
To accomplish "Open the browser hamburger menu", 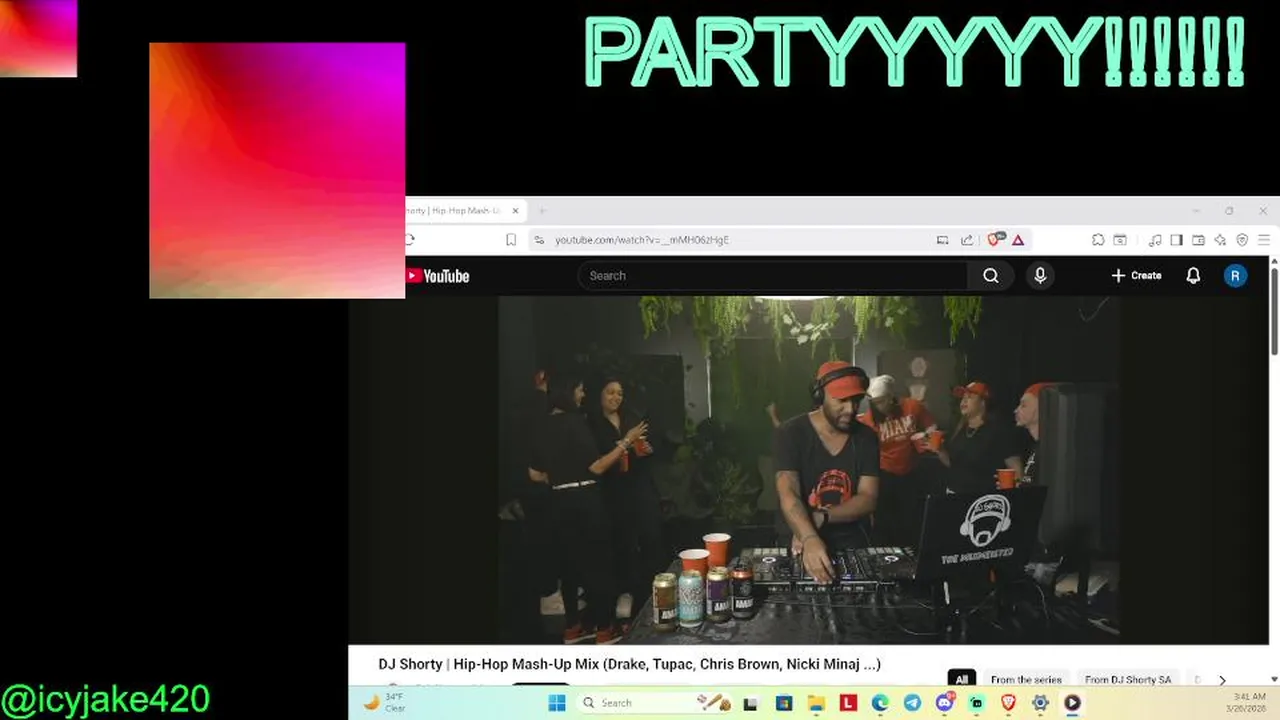I will point(1264,240).
